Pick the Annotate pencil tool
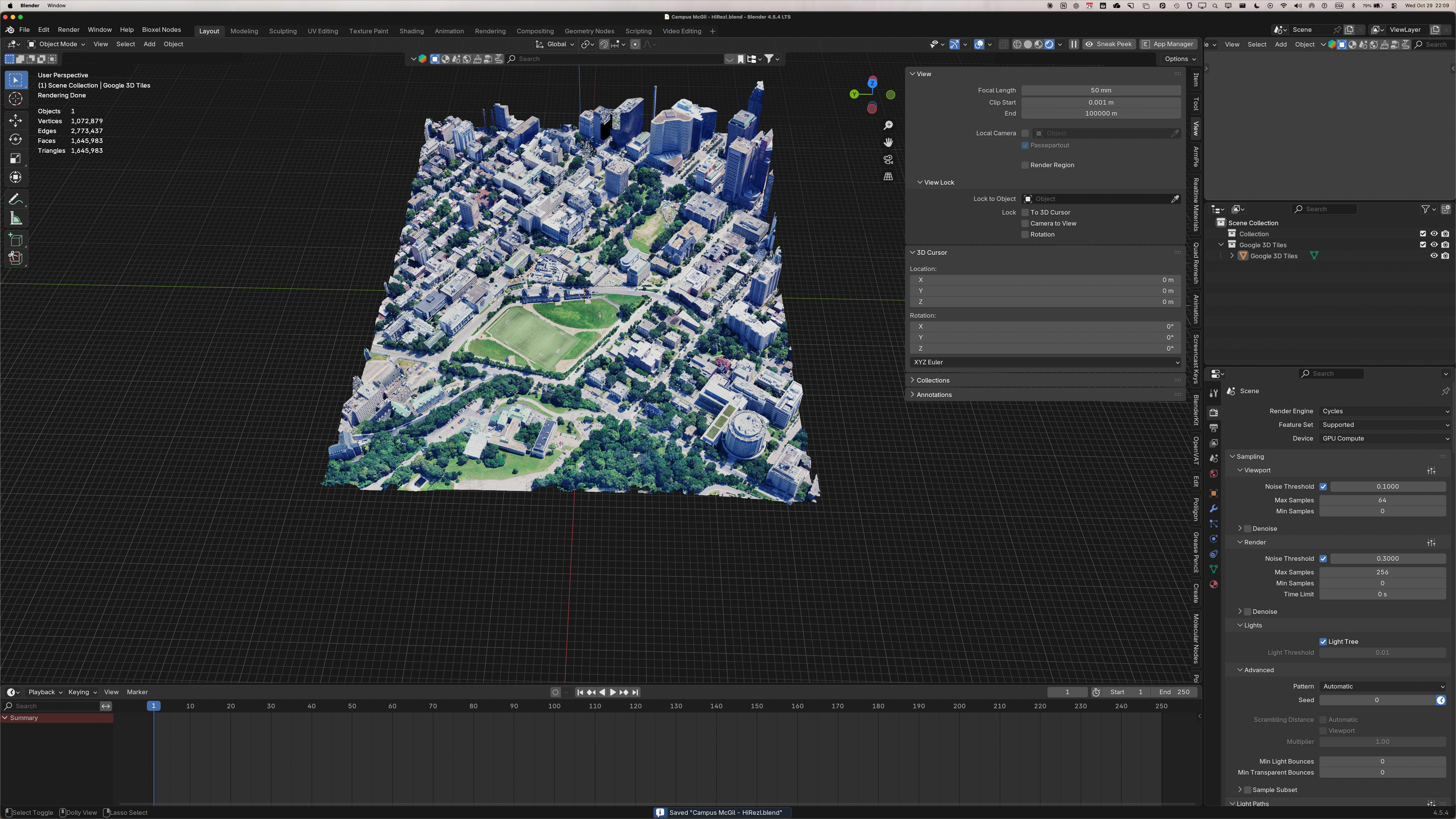Screen dimensions: 1456x819 16,199
